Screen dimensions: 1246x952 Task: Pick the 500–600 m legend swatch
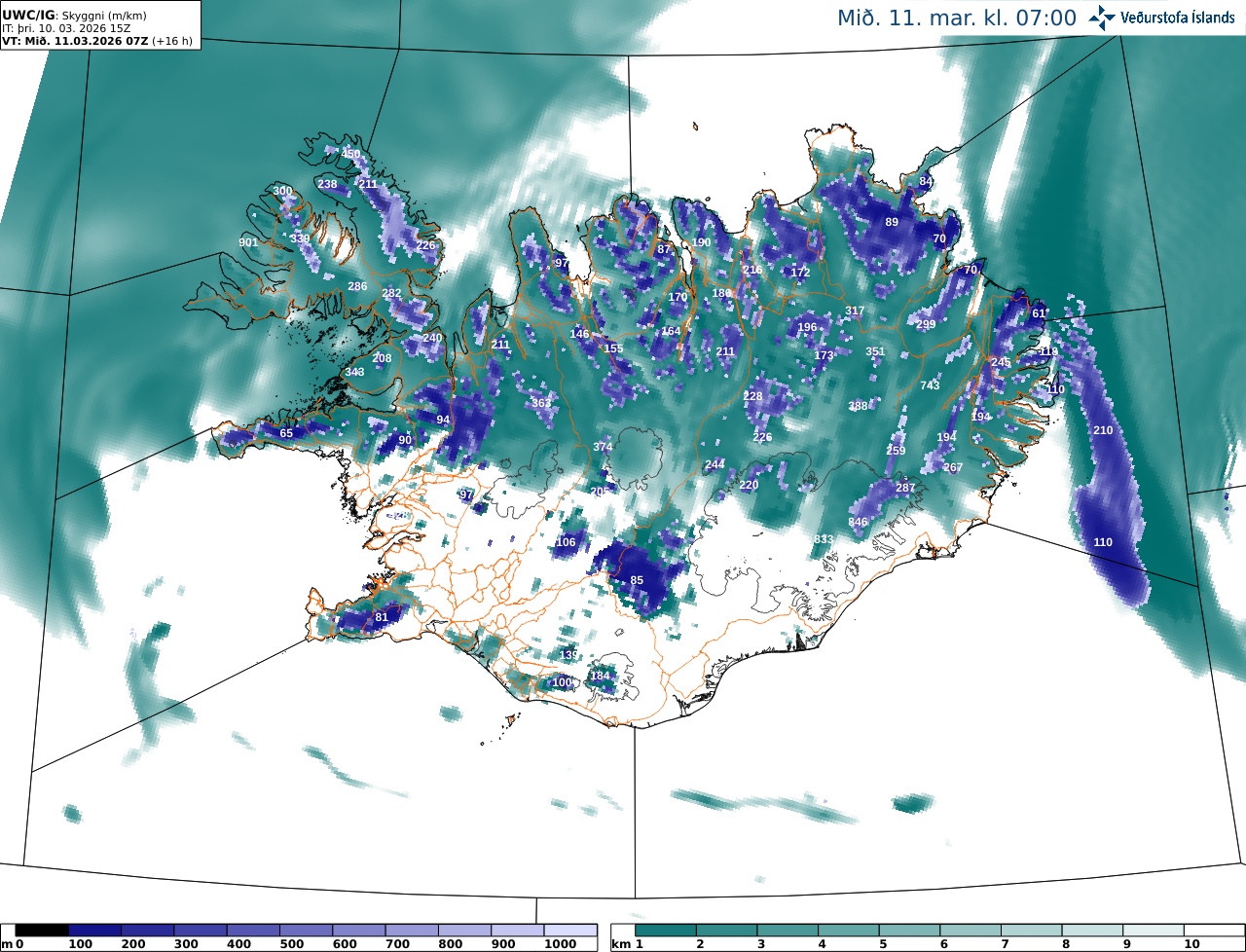point(306,931)
